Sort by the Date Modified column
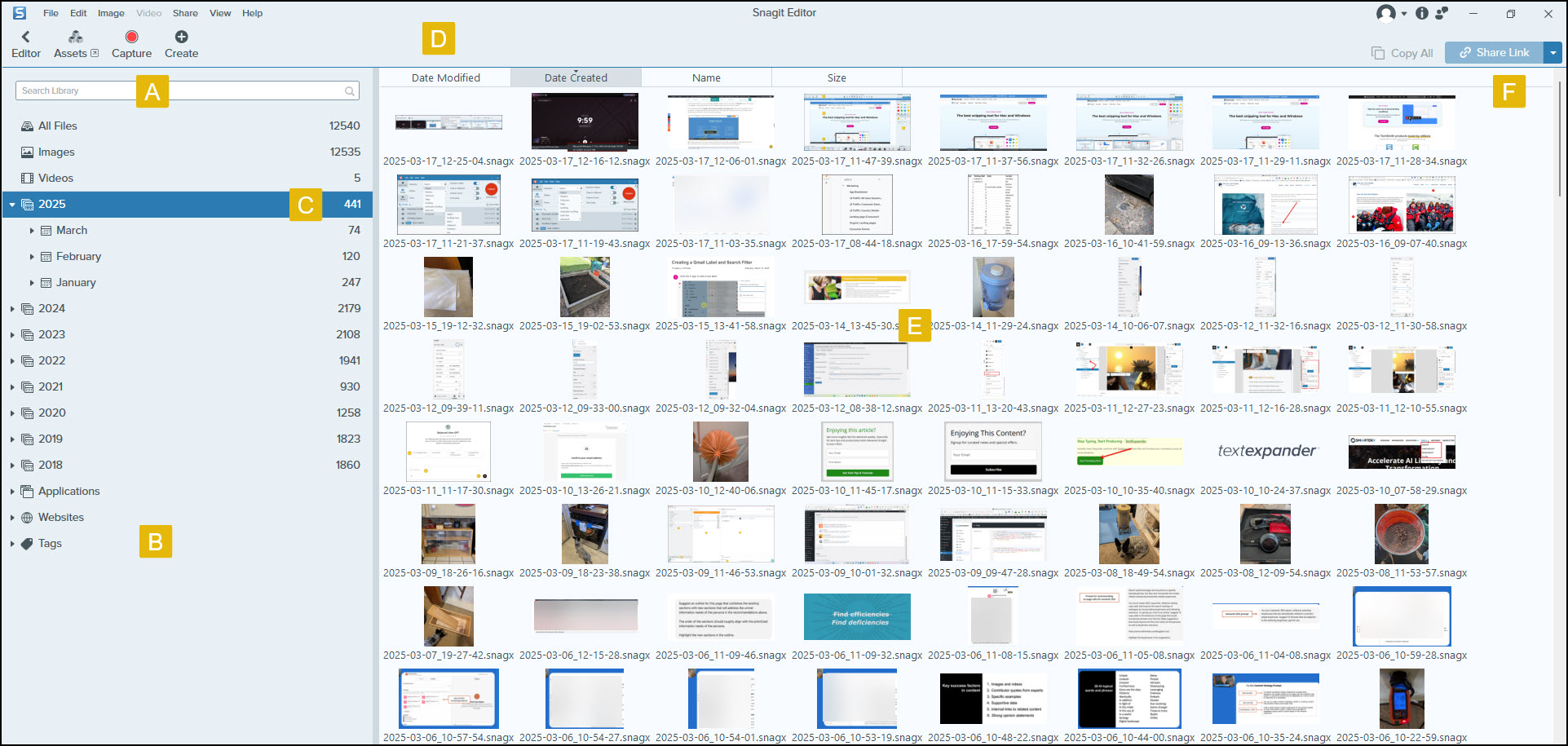 coord(445,77)
